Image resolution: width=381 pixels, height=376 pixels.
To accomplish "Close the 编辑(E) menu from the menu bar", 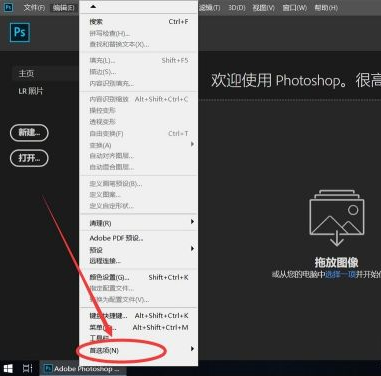I will tap(64, 7).
